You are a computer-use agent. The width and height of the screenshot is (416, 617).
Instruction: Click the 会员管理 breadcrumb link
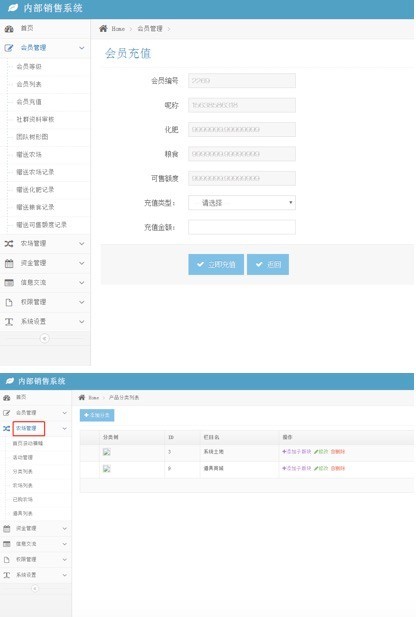point(150,28)
